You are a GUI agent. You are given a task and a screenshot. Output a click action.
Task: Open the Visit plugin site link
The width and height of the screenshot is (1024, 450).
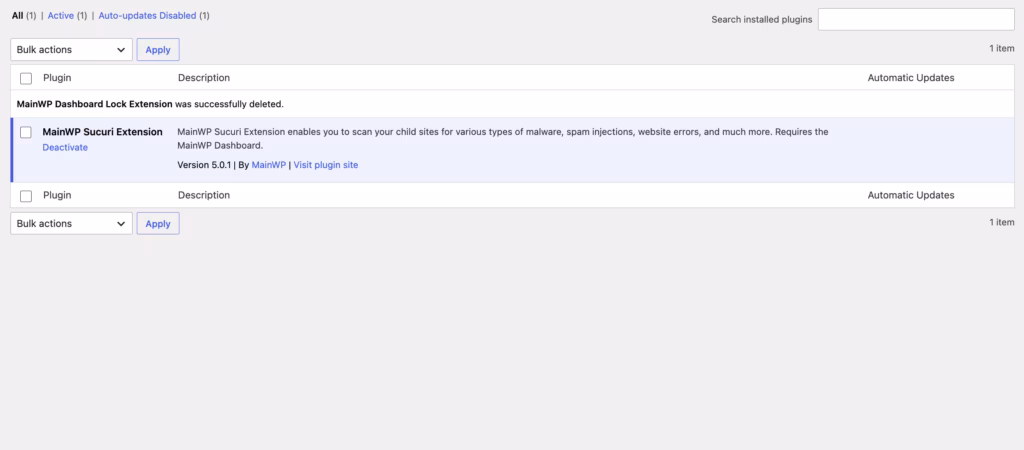coord(326,165)
